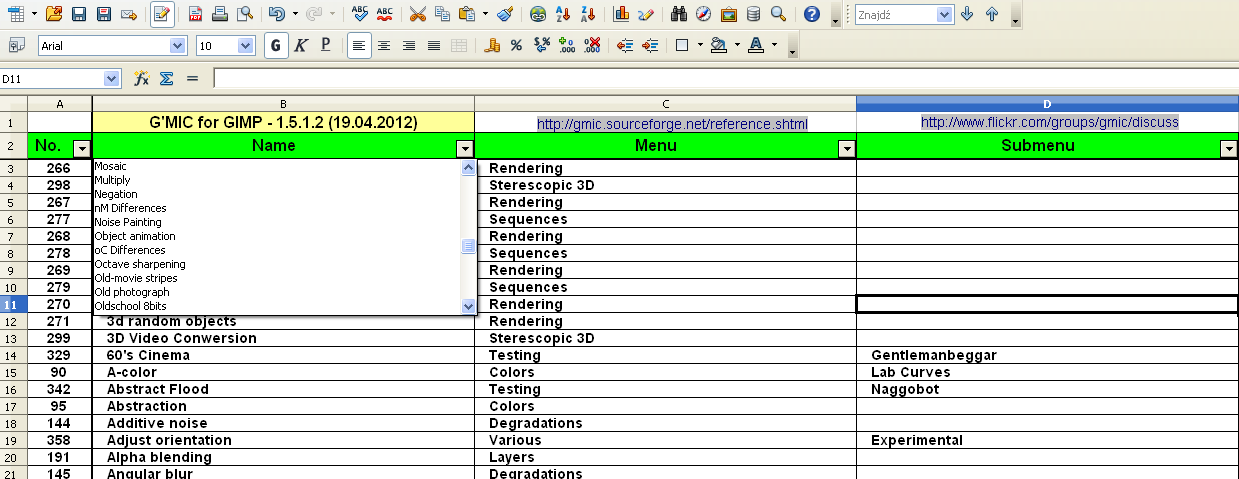
Task: Copy the selection to clipboard
Action: pos(442,14)
